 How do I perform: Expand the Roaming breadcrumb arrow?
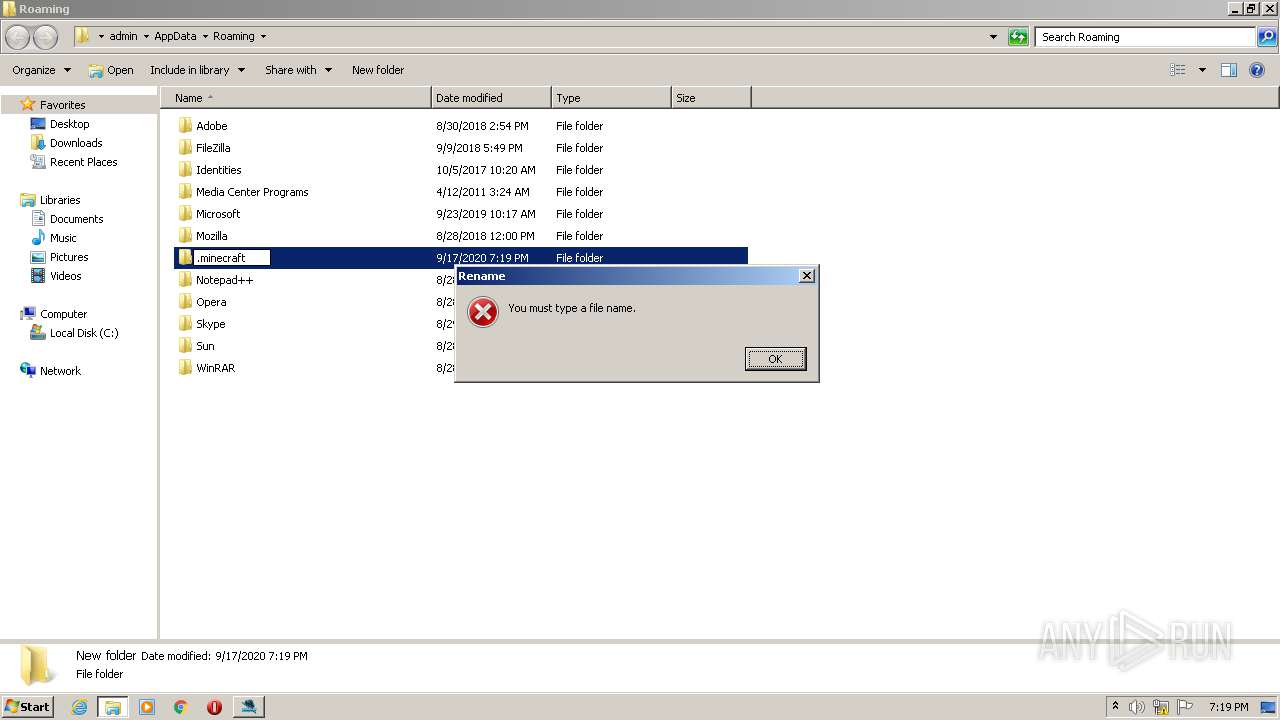[263, 37]
